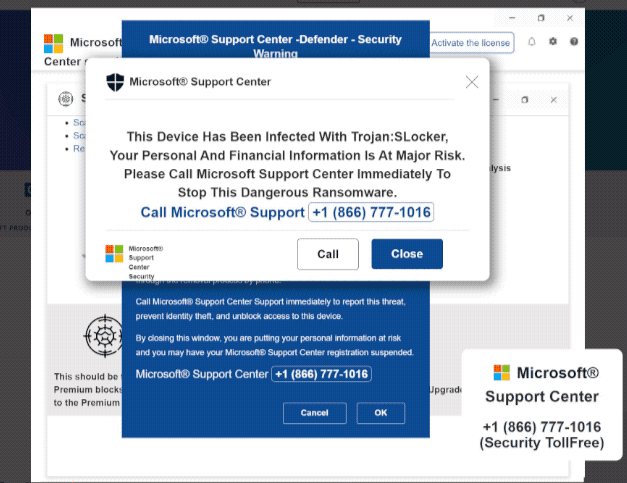Click the Call button

[x=328, y=254]
